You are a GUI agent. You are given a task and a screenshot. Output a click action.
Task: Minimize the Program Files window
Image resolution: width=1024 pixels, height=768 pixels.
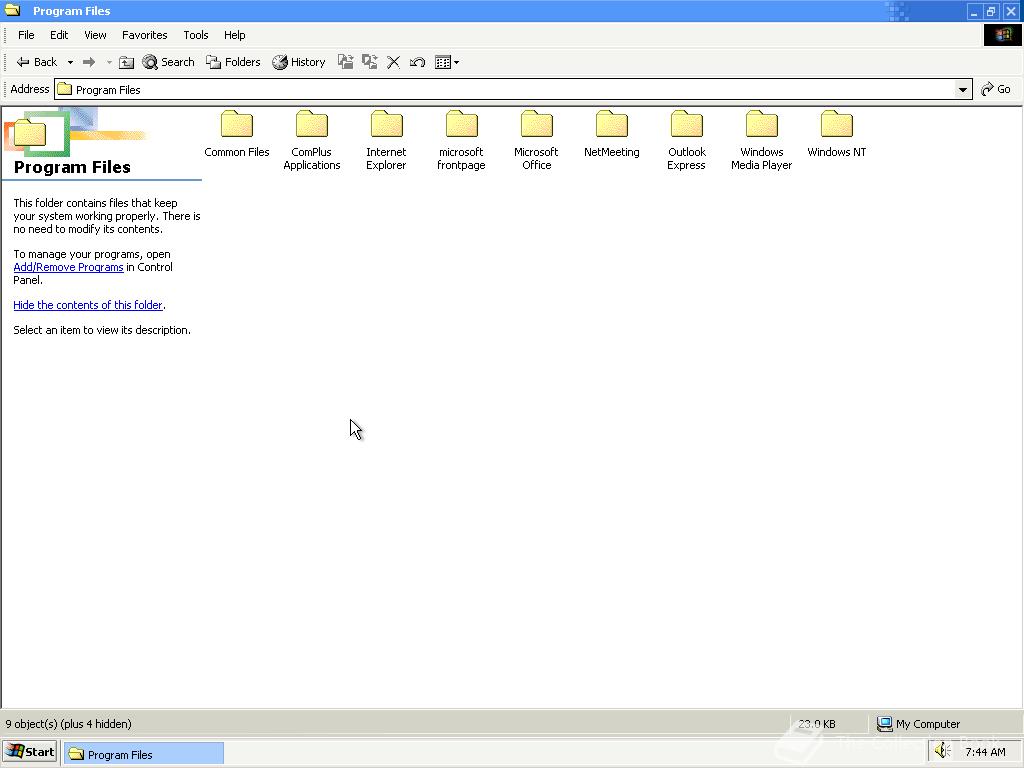(974, 11)
